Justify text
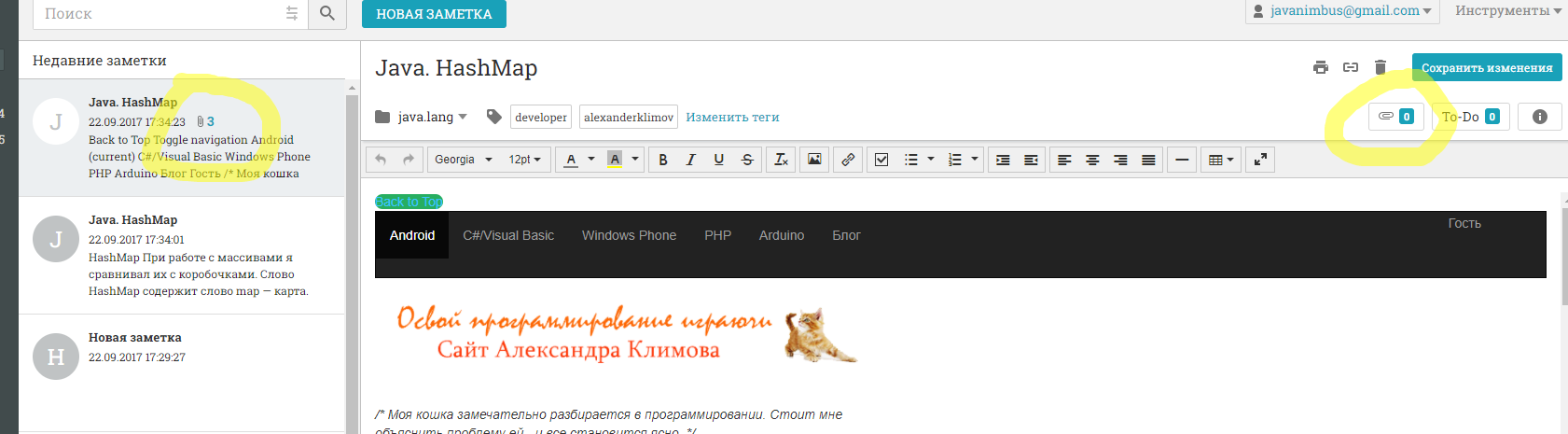The height and width of the screenshot is (434, 1568). coord(1148,160)
